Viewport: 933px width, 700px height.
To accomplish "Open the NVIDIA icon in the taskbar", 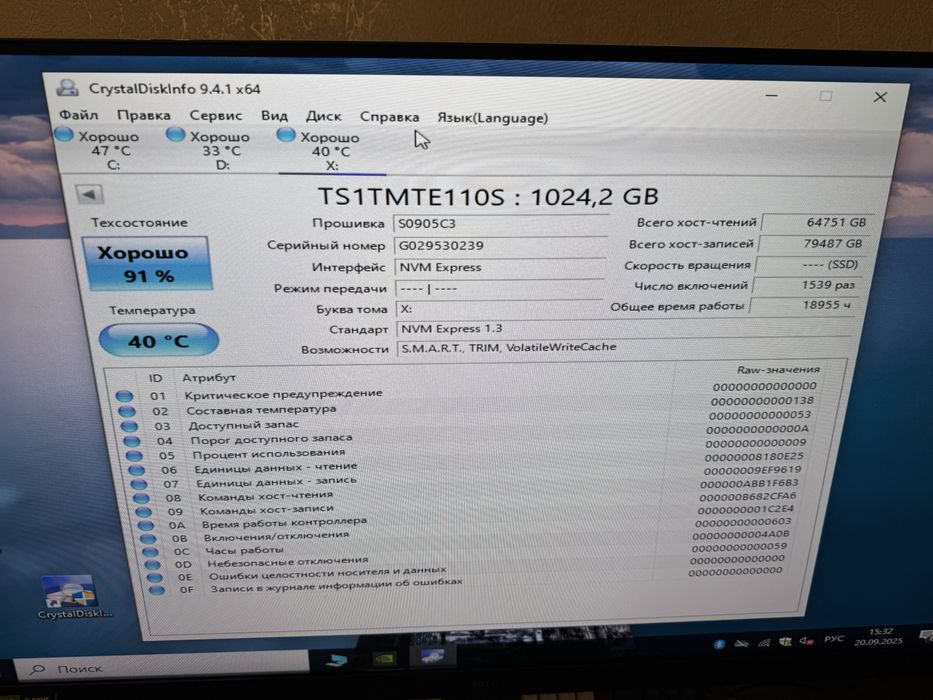I will click(384, 659).
